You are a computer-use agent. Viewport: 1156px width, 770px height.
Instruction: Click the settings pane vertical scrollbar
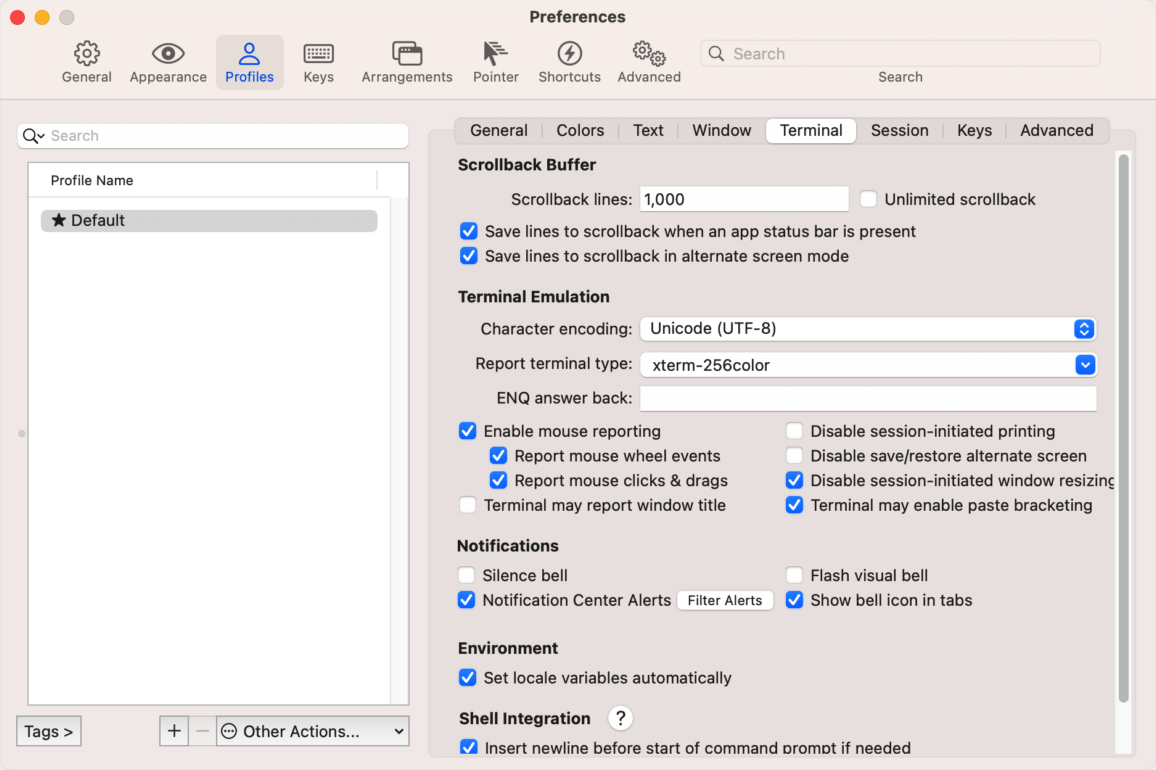click(x=1123, y=428)
